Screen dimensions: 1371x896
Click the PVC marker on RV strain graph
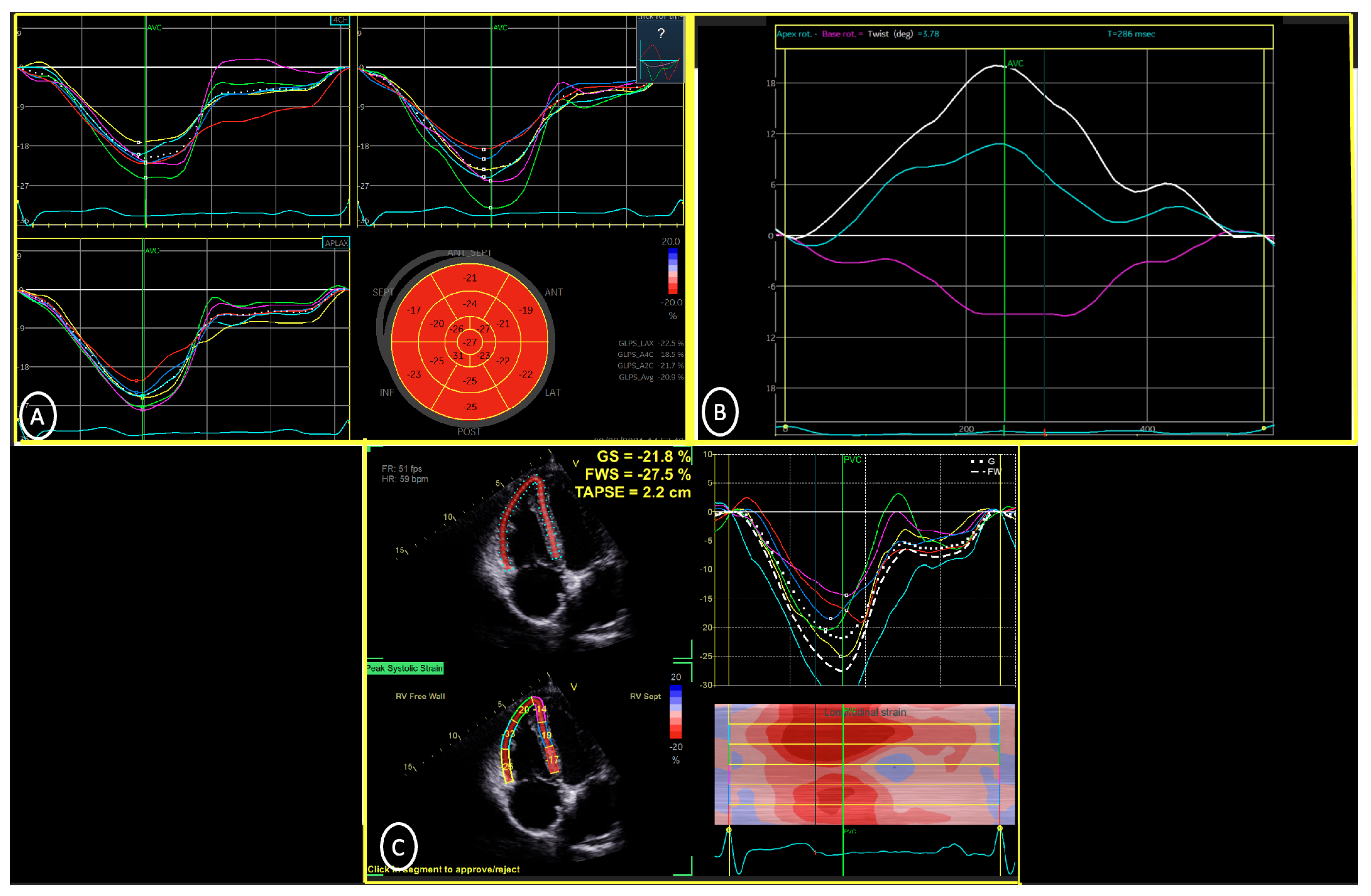(852, 460)
